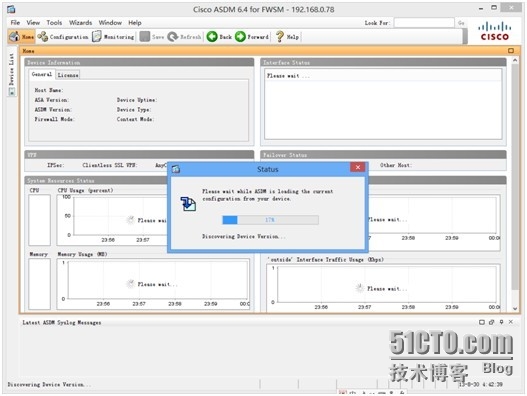The image size is (527, 396).
Task: Click the Cisco logo
Action: coord(494,31)
